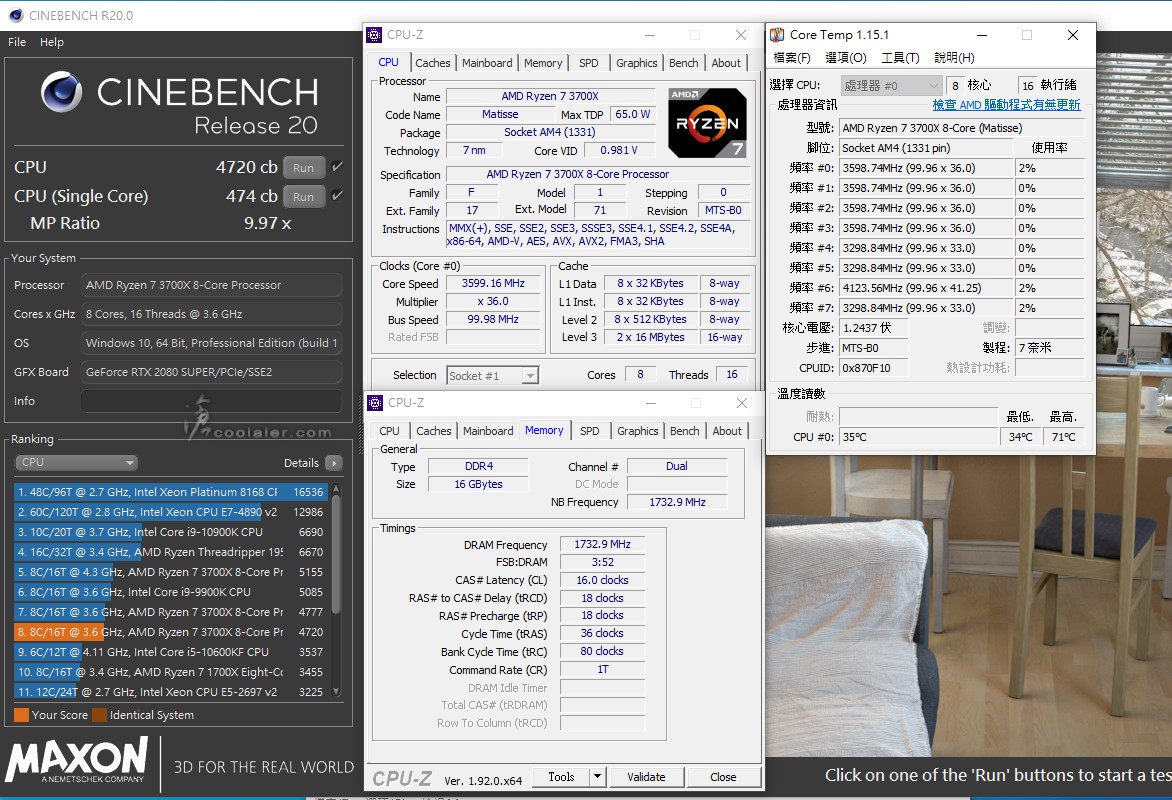Open the Cinebench File menu
Viewport: 1172px width, 800px height.
17,42
